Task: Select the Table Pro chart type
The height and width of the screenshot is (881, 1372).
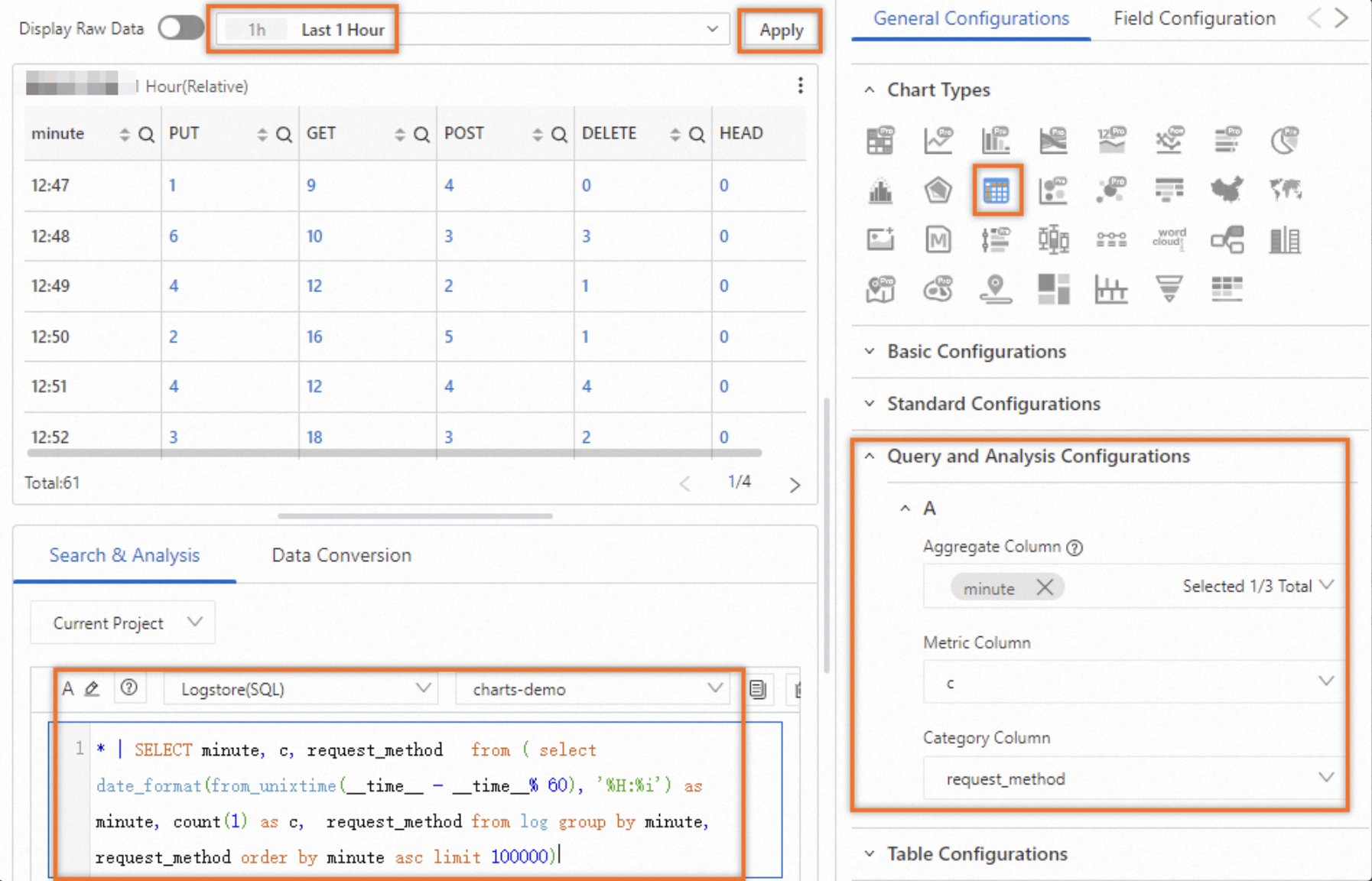Action: tap(880, 140)
